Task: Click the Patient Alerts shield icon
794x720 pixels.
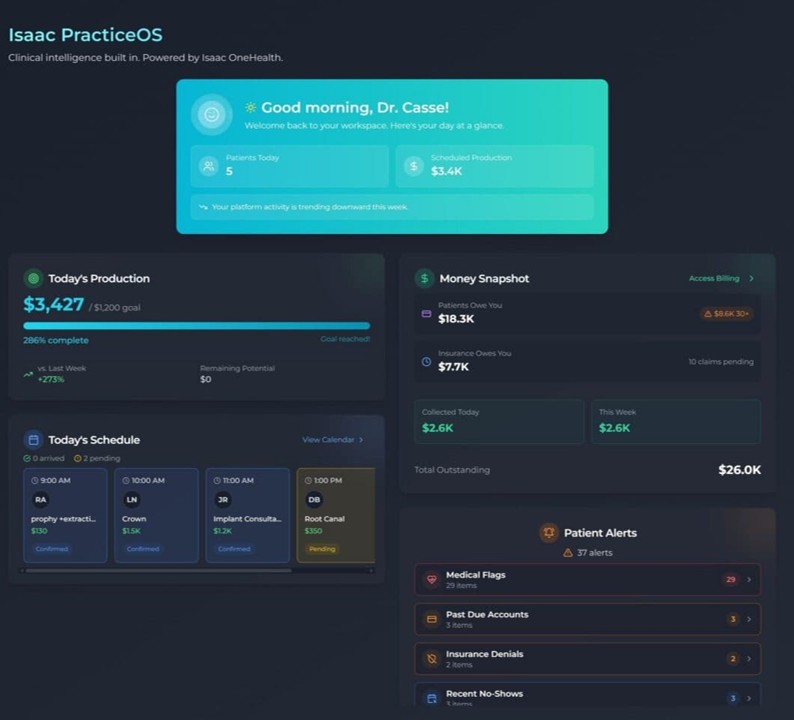Action: coord(547,533)
